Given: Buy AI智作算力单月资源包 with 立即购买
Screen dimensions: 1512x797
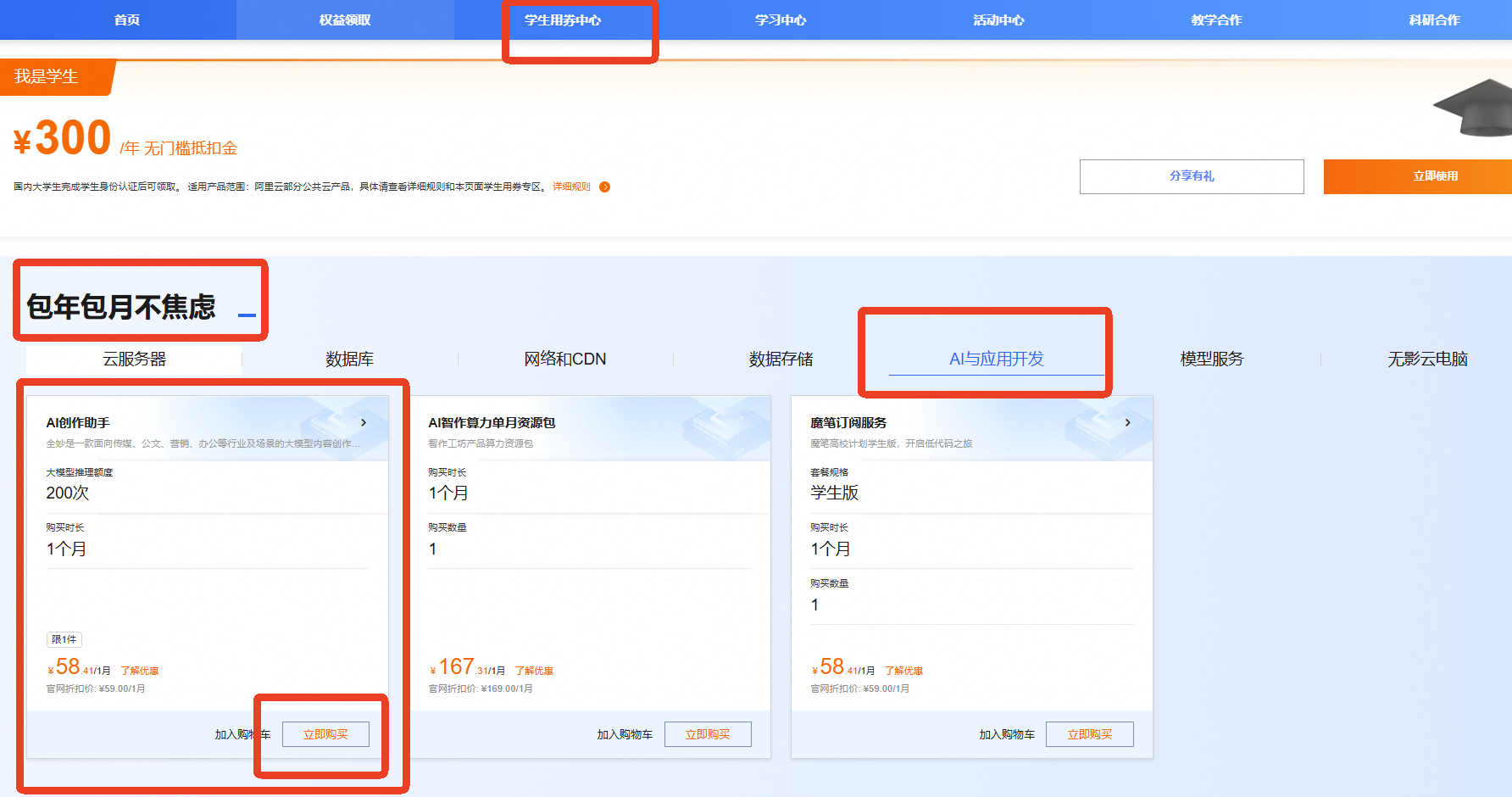Looking at the screenshot, I should click(x=708, y=734).
